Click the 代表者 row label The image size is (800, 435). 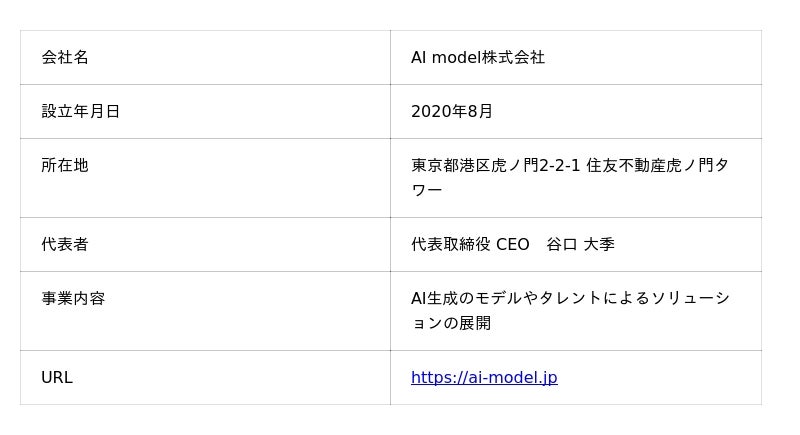pyautogui.click(x=65, y=245)
